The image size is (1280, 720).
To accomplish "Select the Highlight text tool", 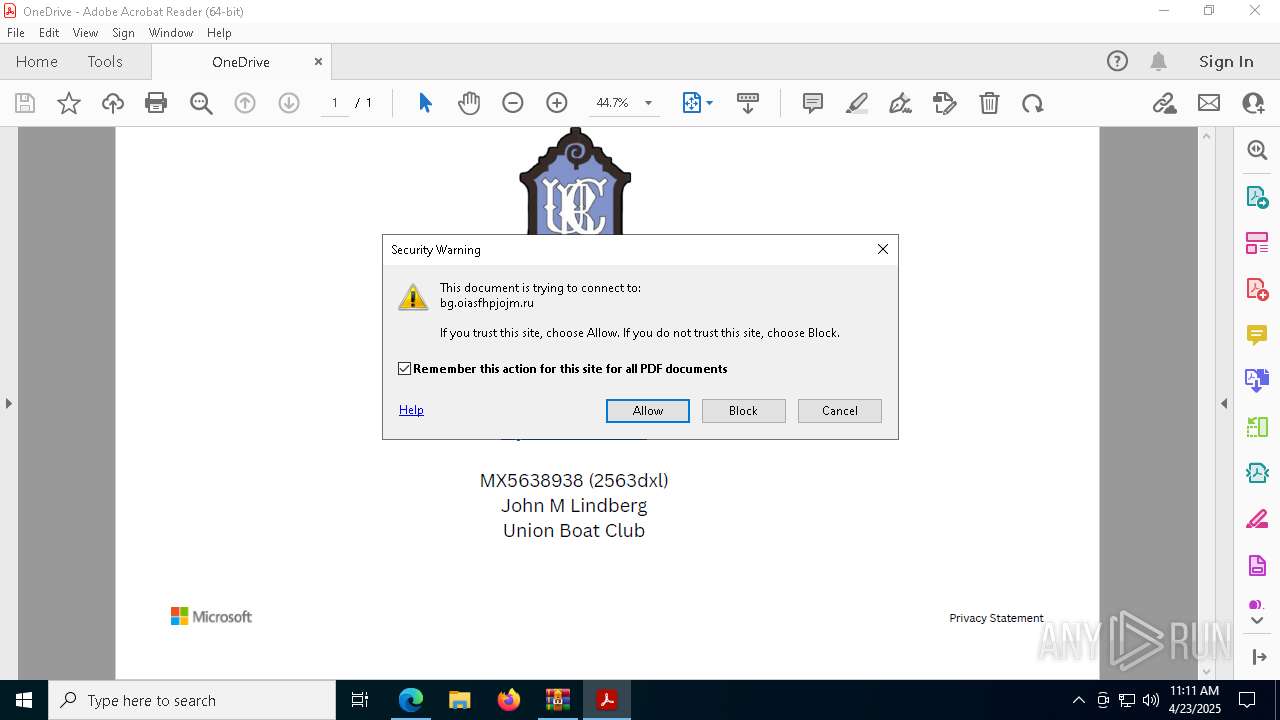I will (857, 103).
